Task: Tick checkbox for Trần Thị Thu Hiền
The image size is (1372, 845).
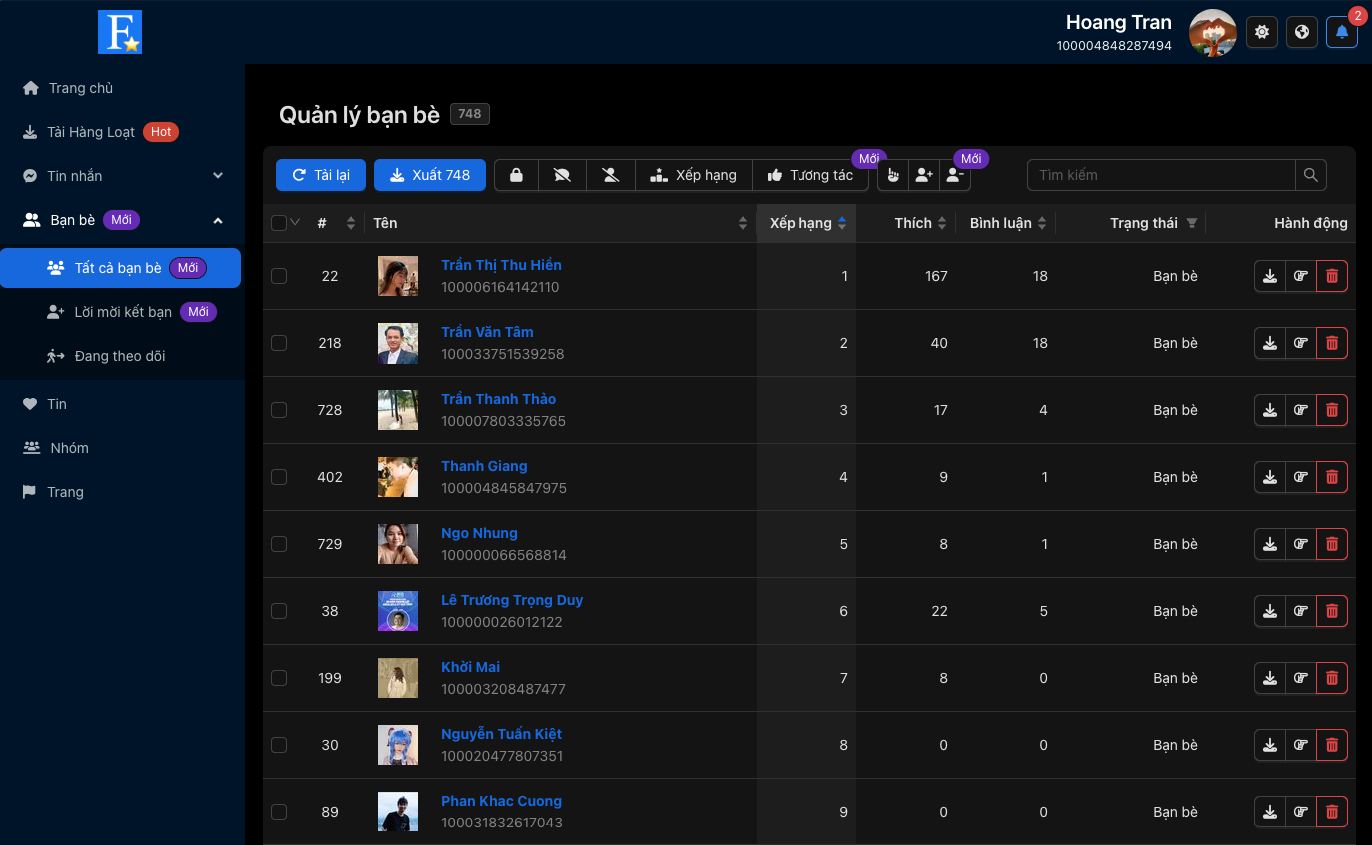Action: pyautogui.click(x=279, y=276)
